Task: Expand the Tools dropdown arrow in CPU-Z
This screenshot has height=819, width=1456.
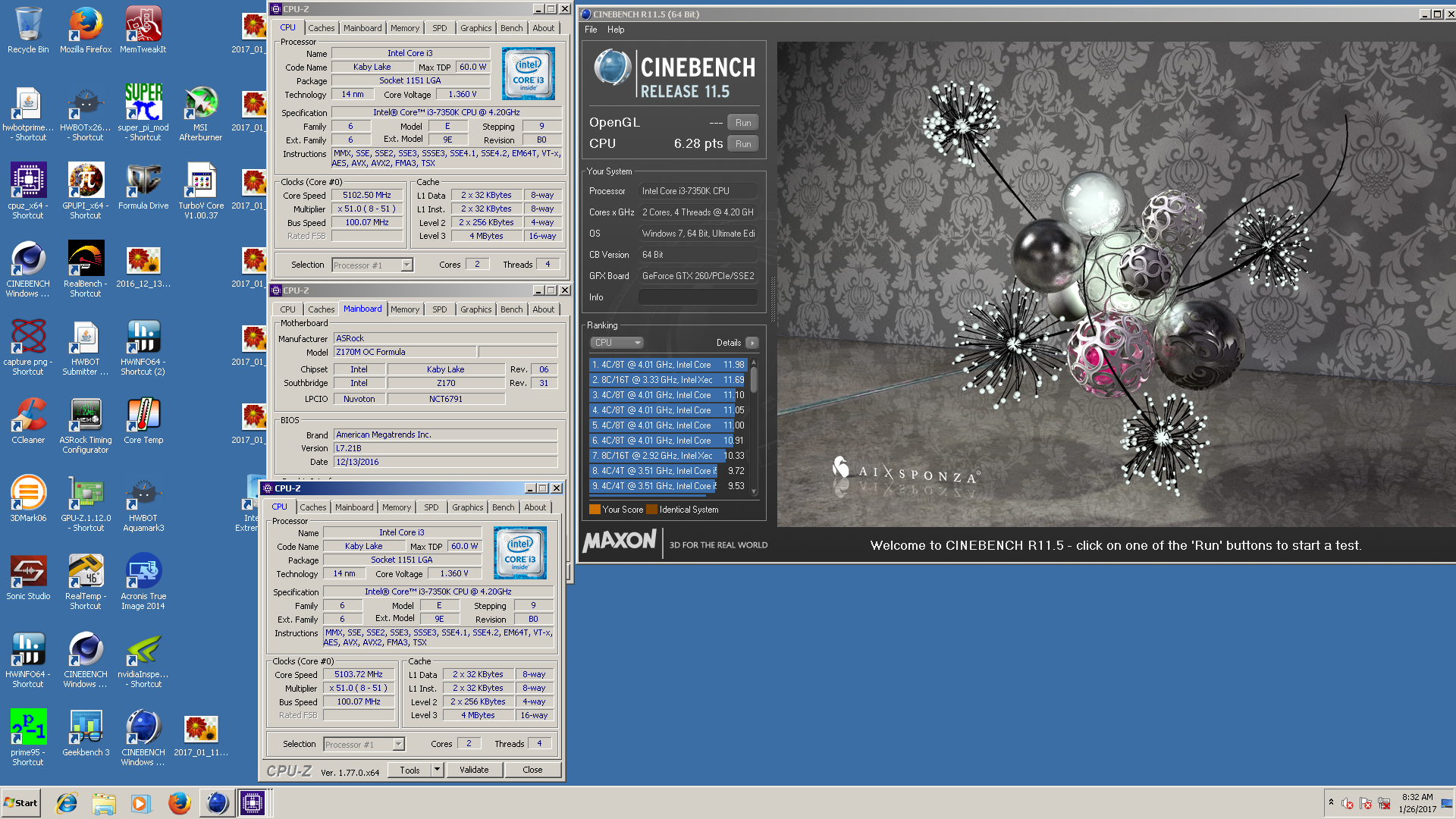Action: [437, 770]
